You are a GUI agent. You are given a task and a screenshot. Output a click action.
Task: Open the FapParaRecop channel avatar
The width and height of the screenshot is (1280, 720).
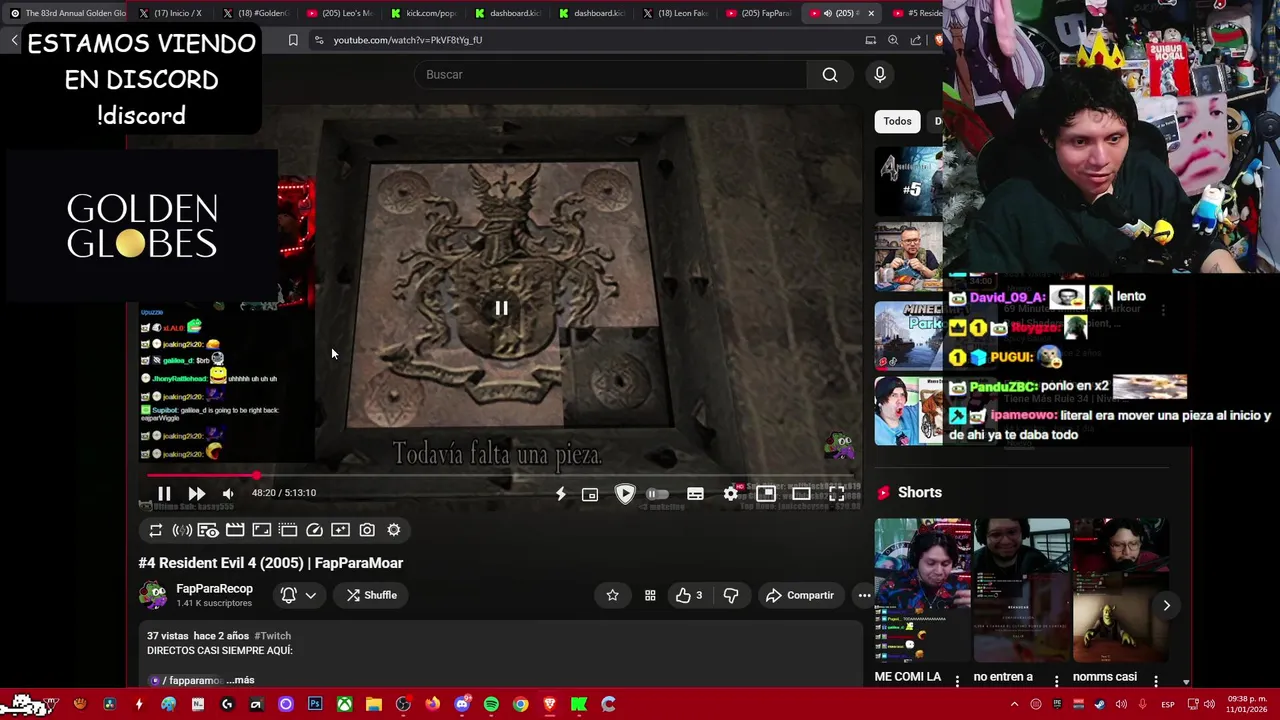pyautogui.click(x=153, y=595)
